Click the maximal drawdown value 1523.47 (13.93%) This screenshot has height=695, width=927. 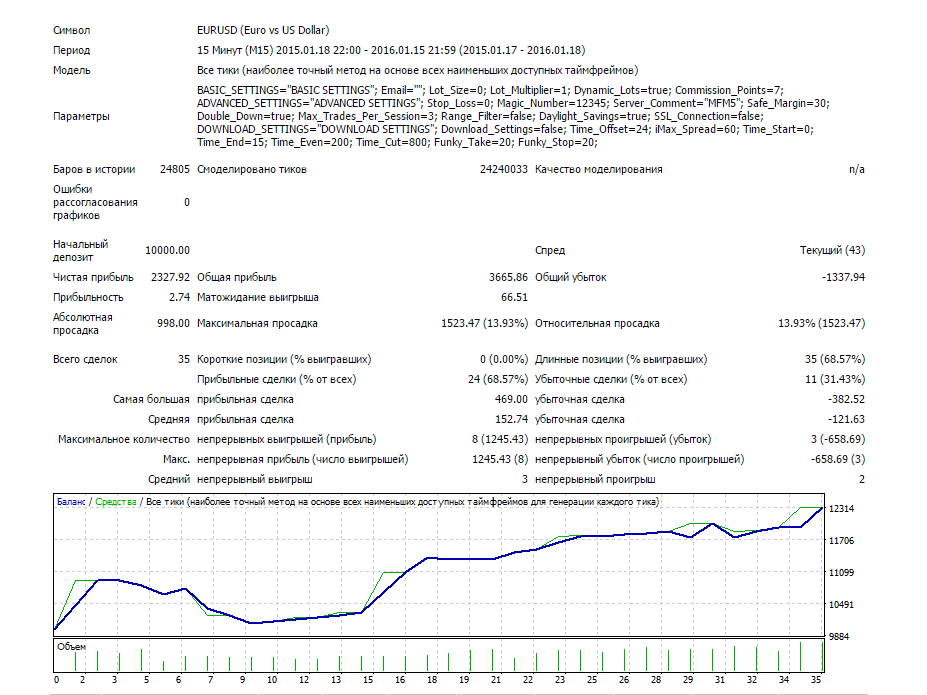(485, 323)
